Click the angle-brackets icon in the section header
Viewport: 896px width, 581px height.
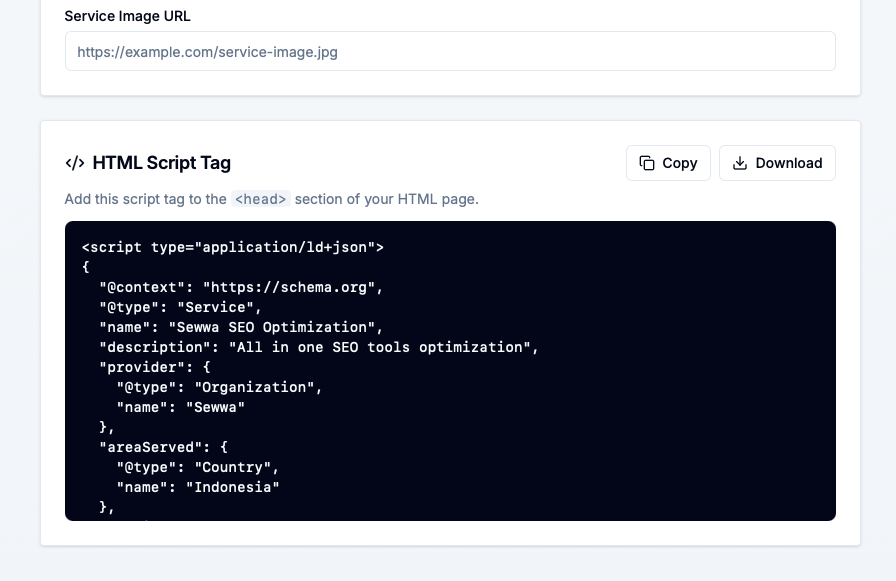coord(76,163)
